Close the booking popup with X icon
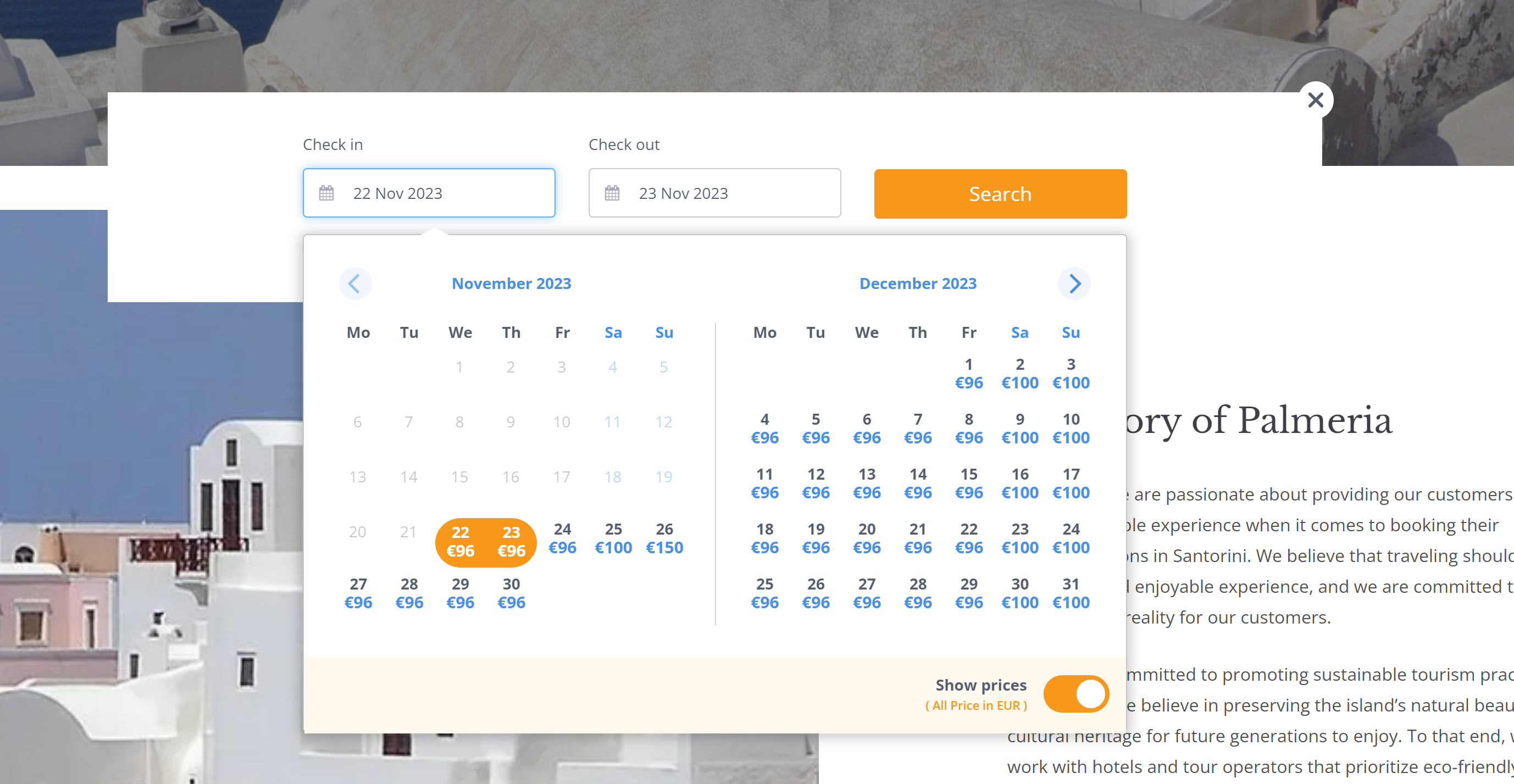 [1316, 100]
